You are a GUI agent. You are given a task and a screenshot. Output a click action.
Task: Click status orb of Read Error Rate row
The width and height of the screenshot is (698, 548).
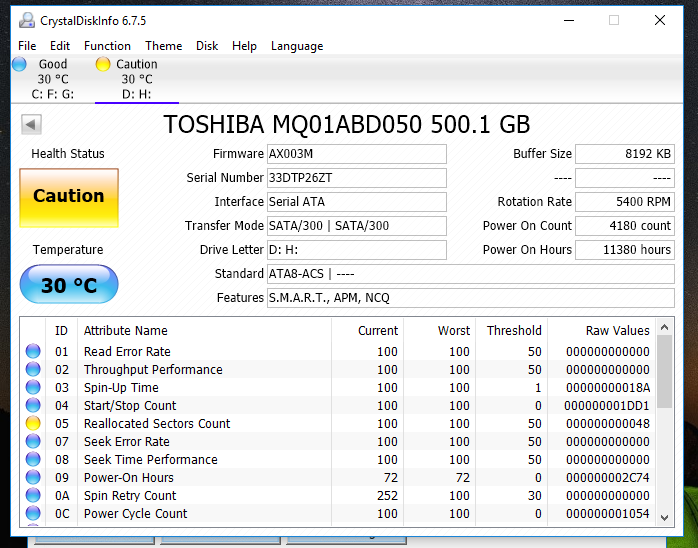(x=33, y=351)
